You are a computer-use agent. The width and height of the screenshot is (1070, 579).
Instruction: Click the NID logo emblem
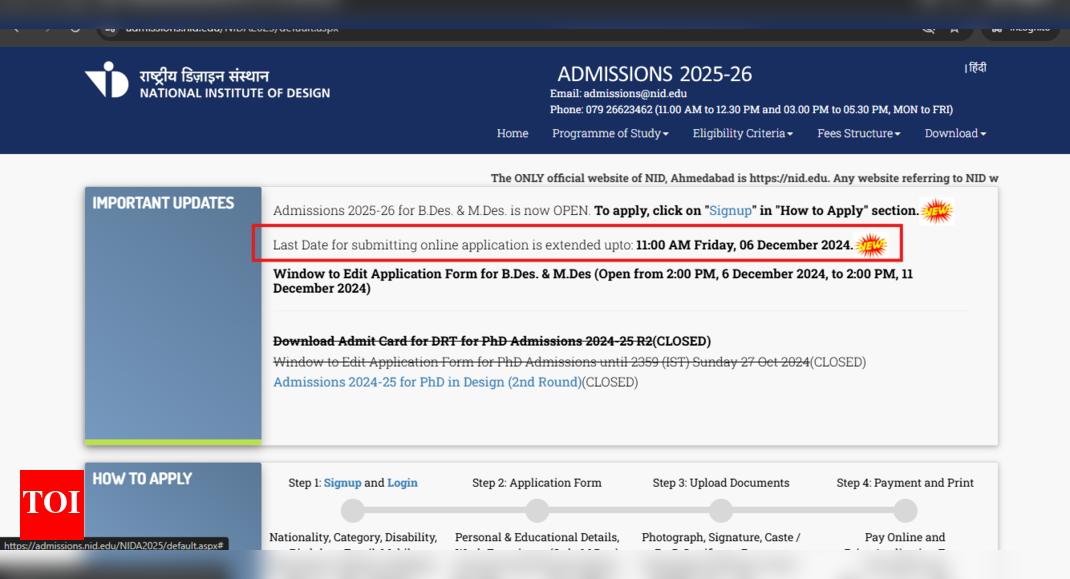click(106, 80)
